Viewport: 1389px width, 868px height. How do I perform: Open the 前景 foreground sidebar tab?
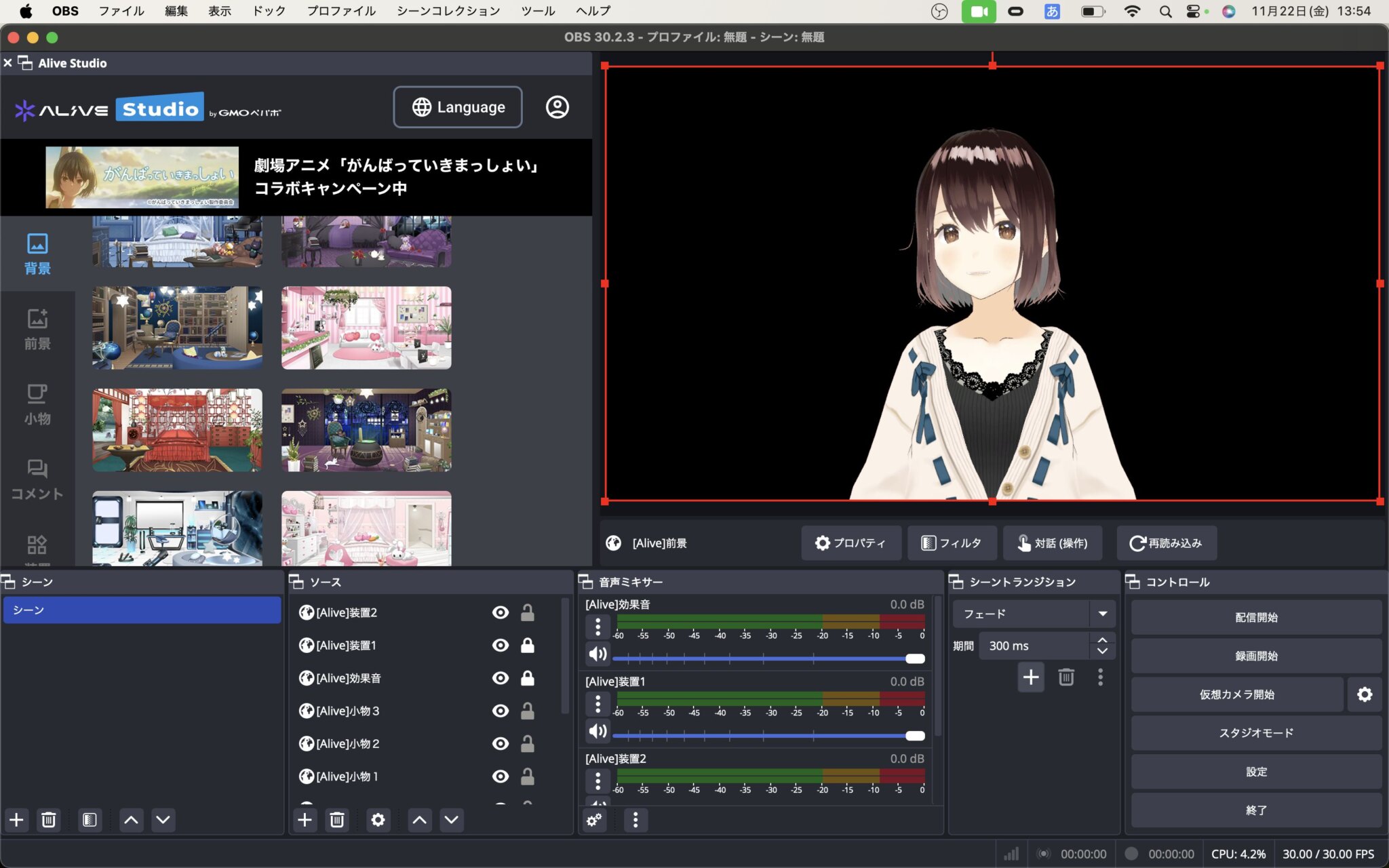[37, 329]
